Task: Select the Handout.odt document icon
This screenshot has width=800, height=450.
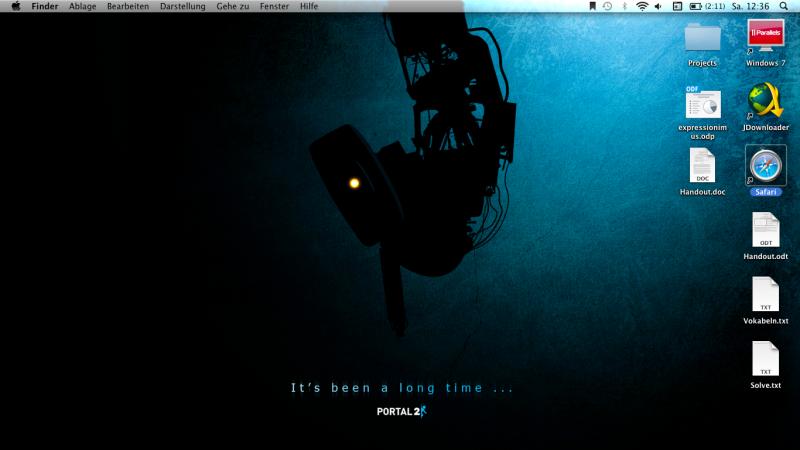Action: click(x=765, y=231)
